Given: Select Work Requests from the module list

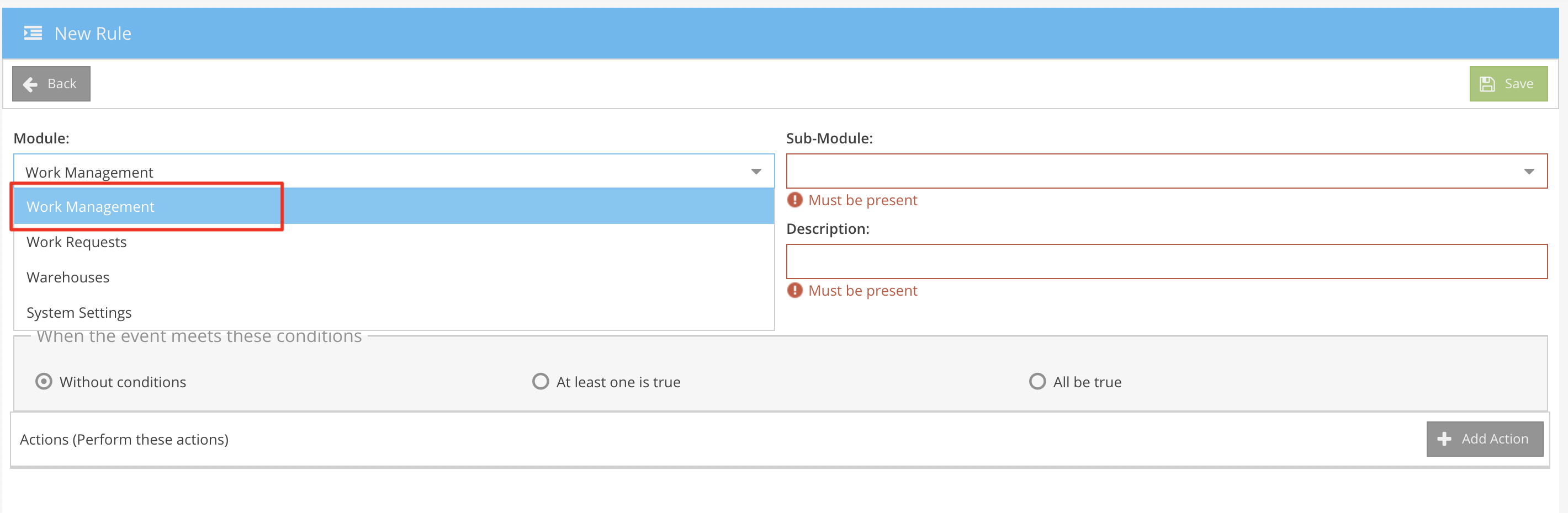Looking at the screenshot, I should click(x=77, y=242).
